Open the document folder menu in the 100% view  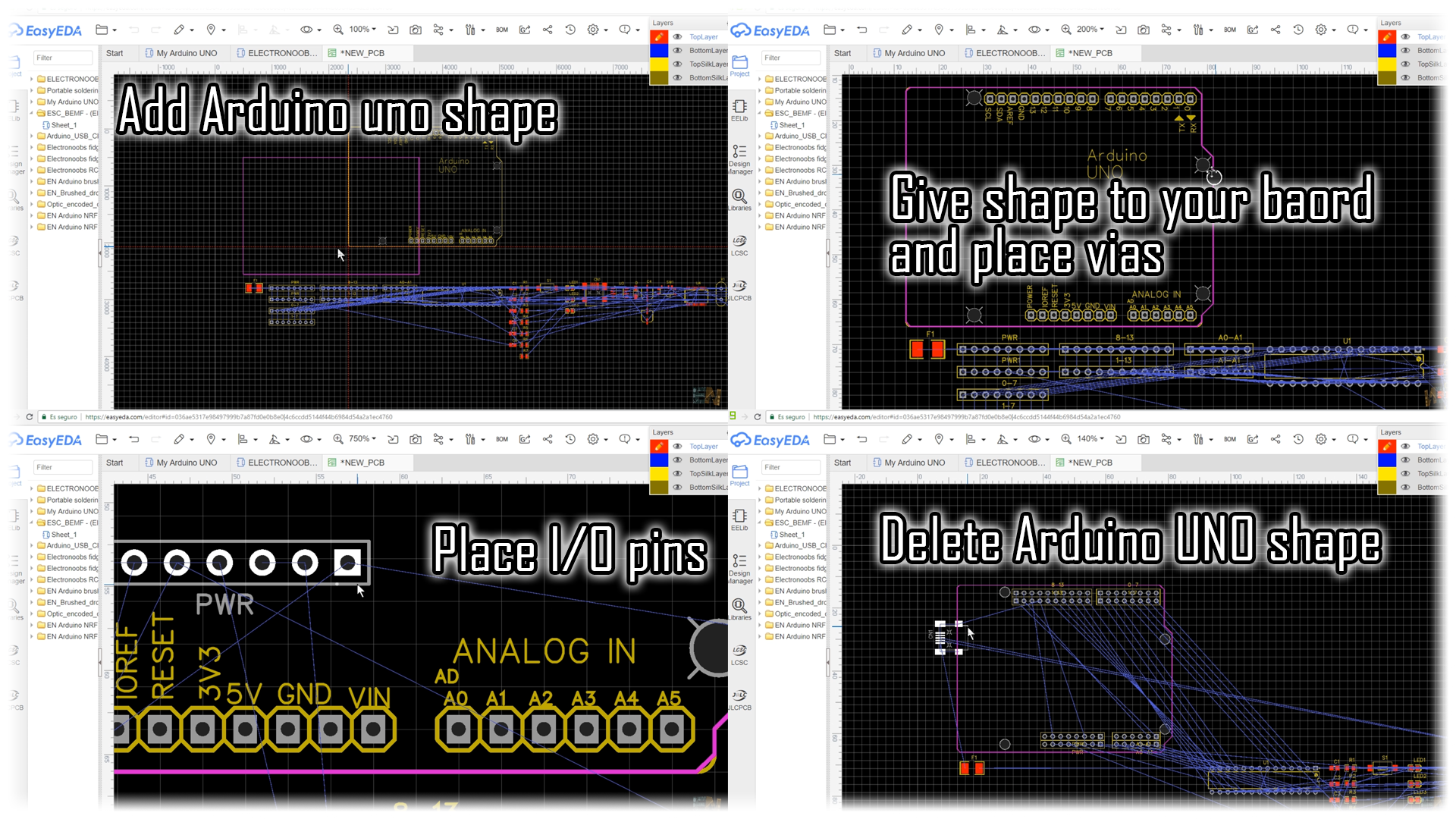point(102,30)
